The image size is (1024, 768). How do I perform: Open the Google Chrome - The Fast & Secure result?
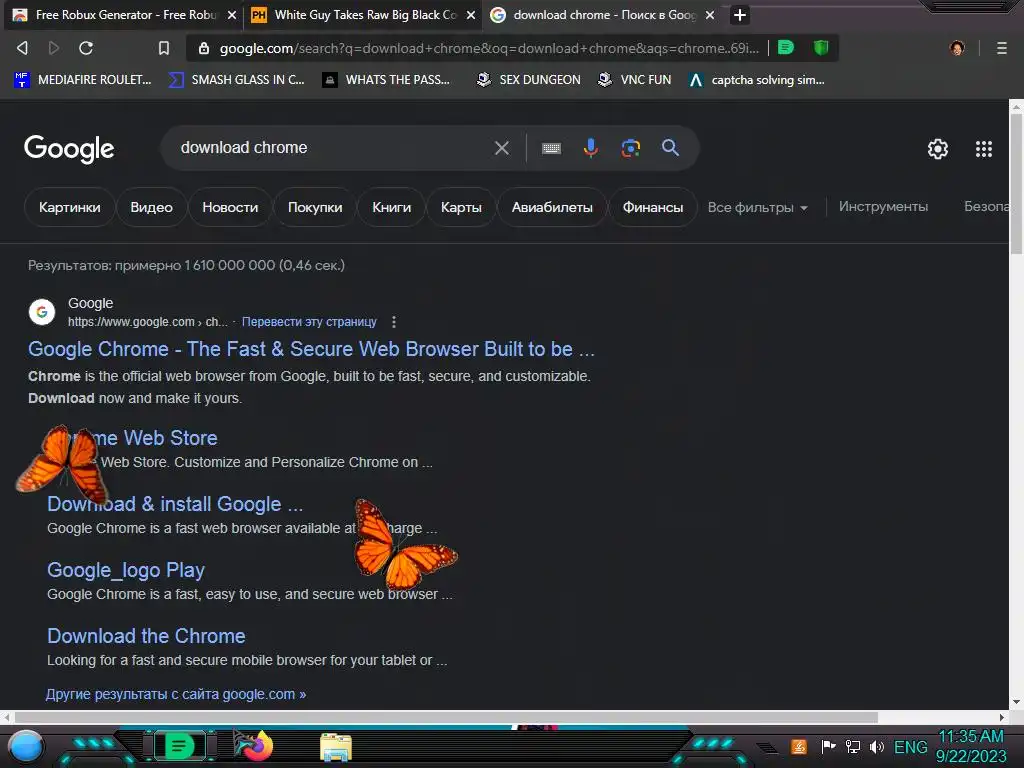coord(311,349)
